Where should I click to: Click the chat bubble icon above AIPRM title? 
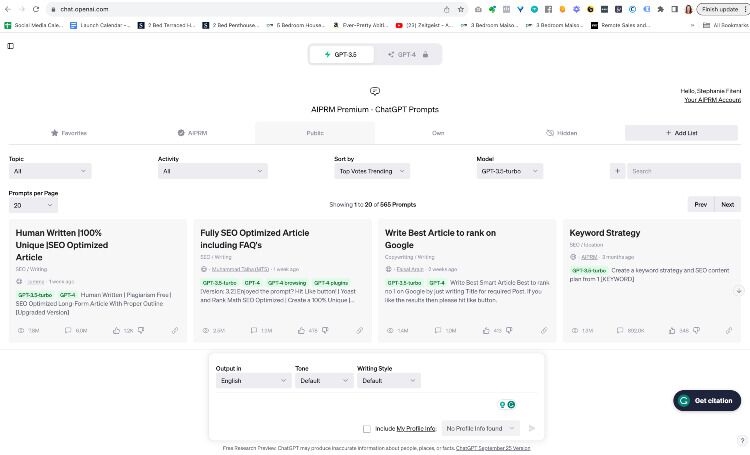pyautogui.click(x=375, y=91)
